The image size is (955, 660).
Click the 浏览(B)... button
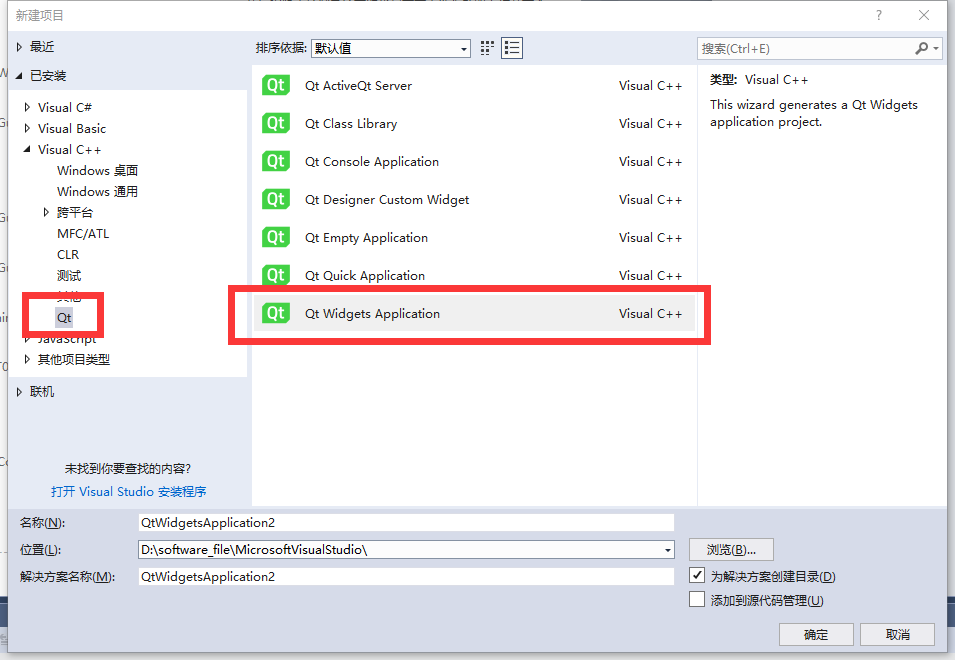tap(731, 550)
